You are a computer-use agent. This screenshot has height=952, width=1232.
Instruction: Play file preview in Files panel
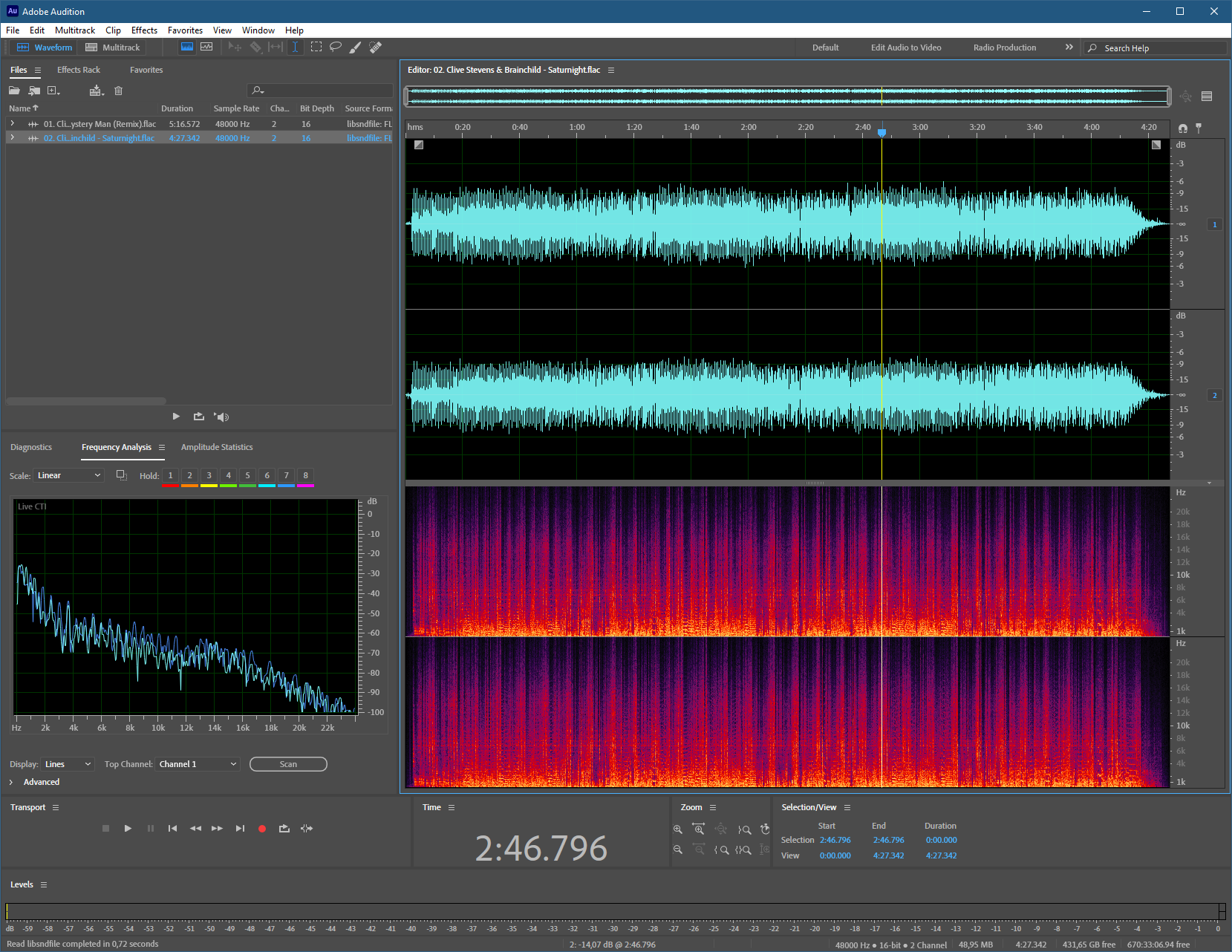click(x=176, y=417)
